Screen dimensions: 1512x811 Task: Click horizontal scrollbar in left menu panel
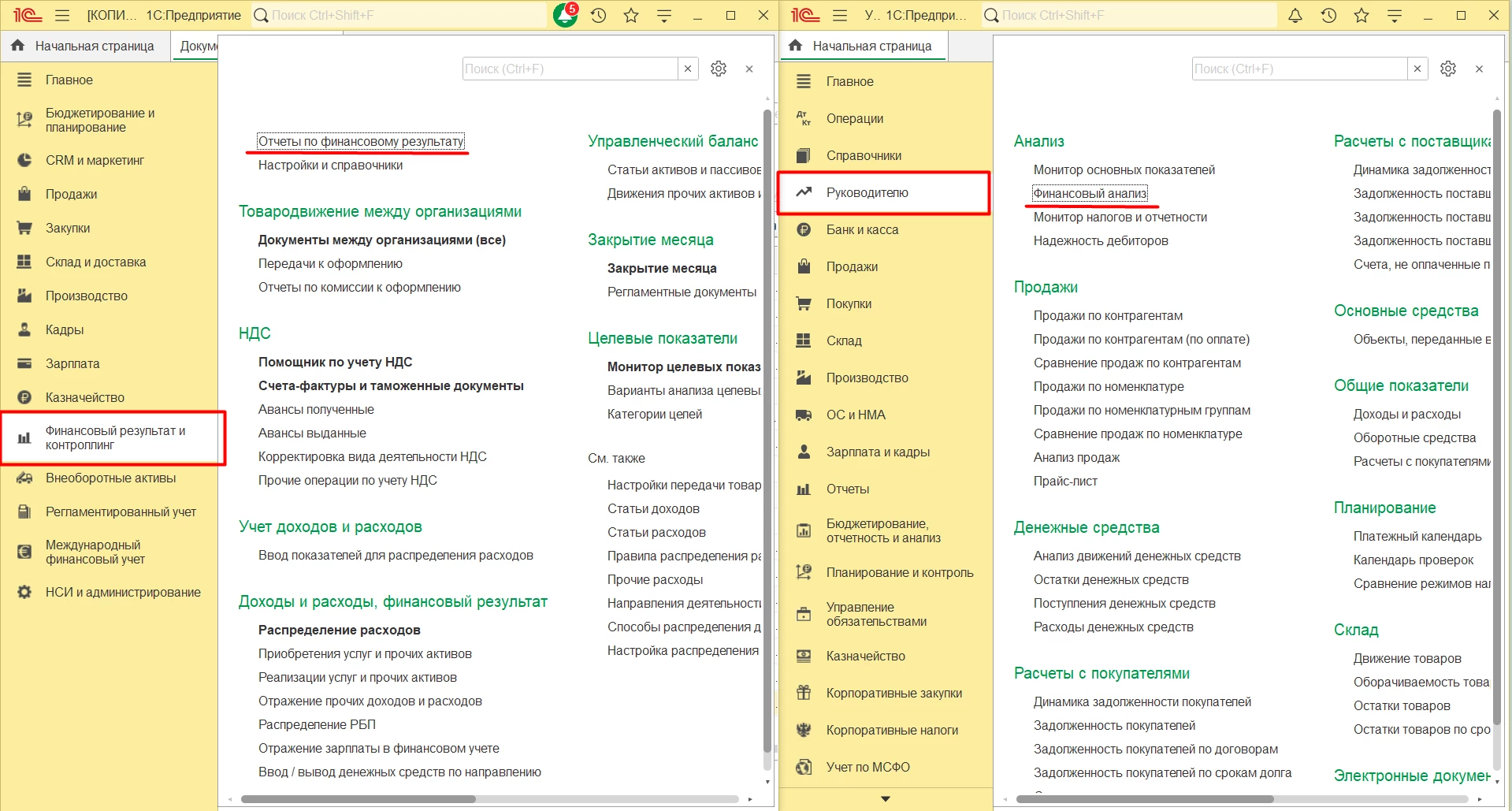[358, 799]
